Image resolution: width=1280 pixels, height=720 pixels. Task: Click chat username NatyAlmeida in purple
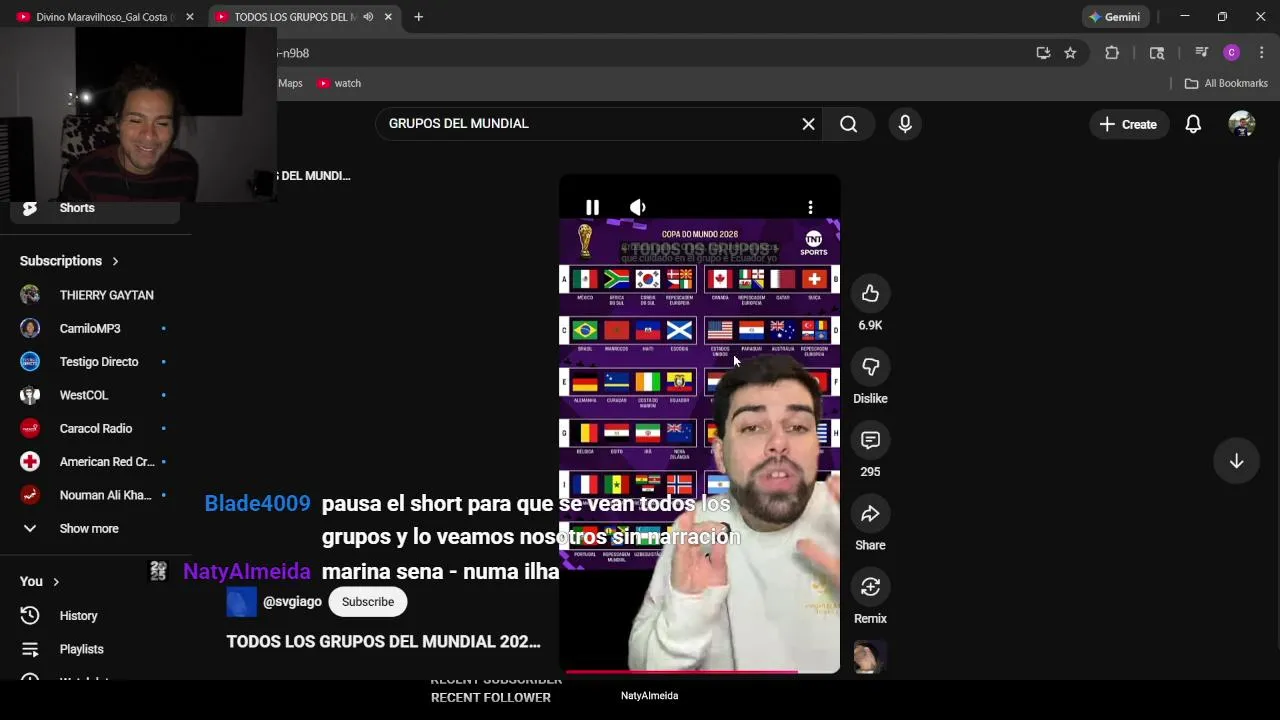[246, 572]
